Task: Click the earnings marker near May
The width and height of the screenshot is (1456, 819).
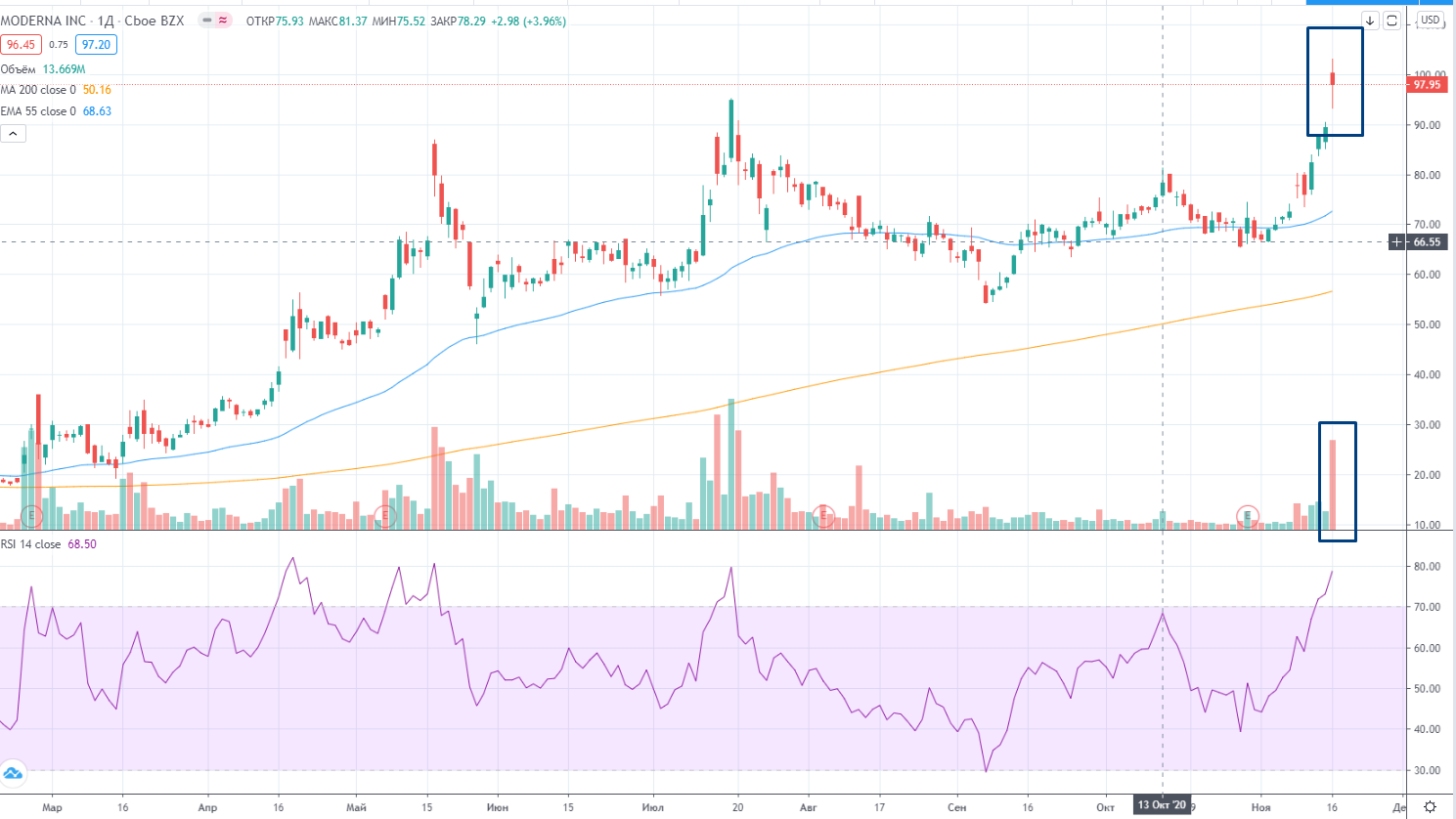Action: tap(385, 515)
